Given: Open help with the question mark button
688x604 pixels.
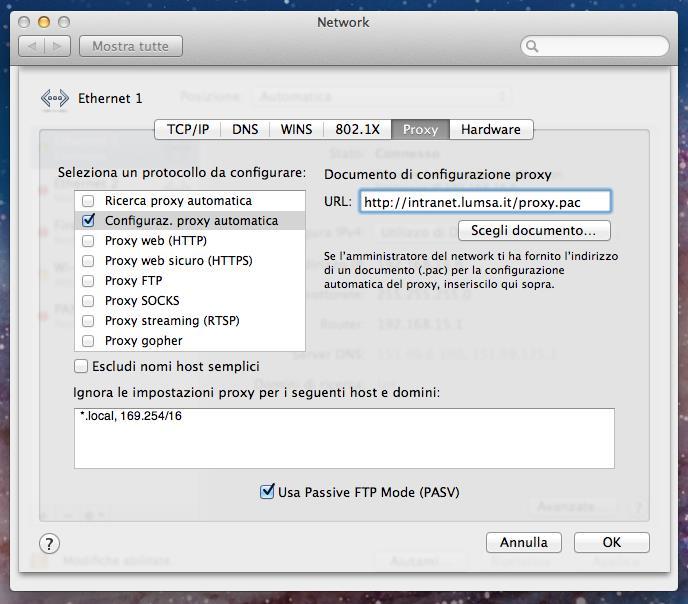Looking at the screenshot, I should click(x=49, y=544).
